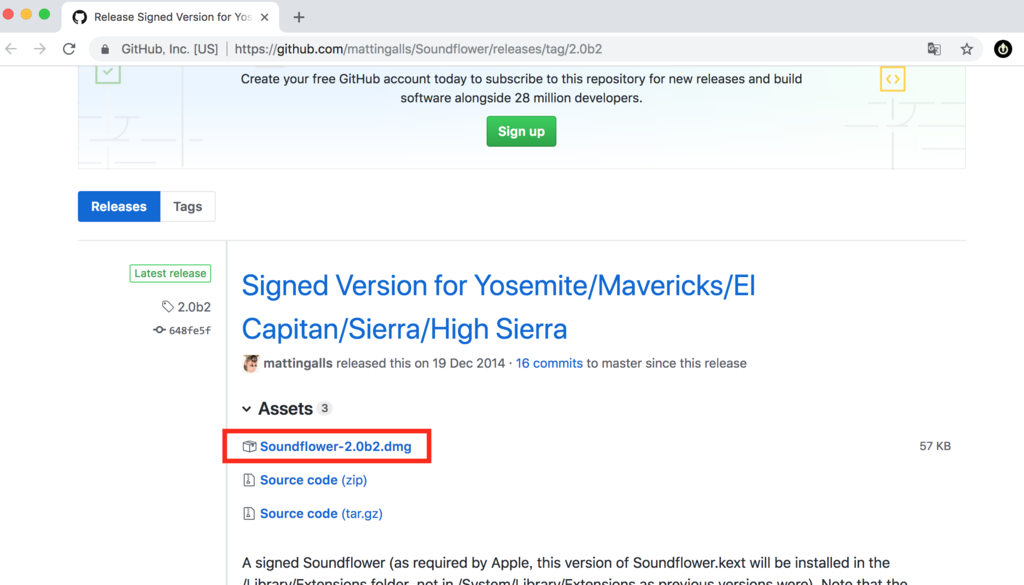Switch to the Tags tab
The image size is (1024, 585).
(x=187, y=207)
